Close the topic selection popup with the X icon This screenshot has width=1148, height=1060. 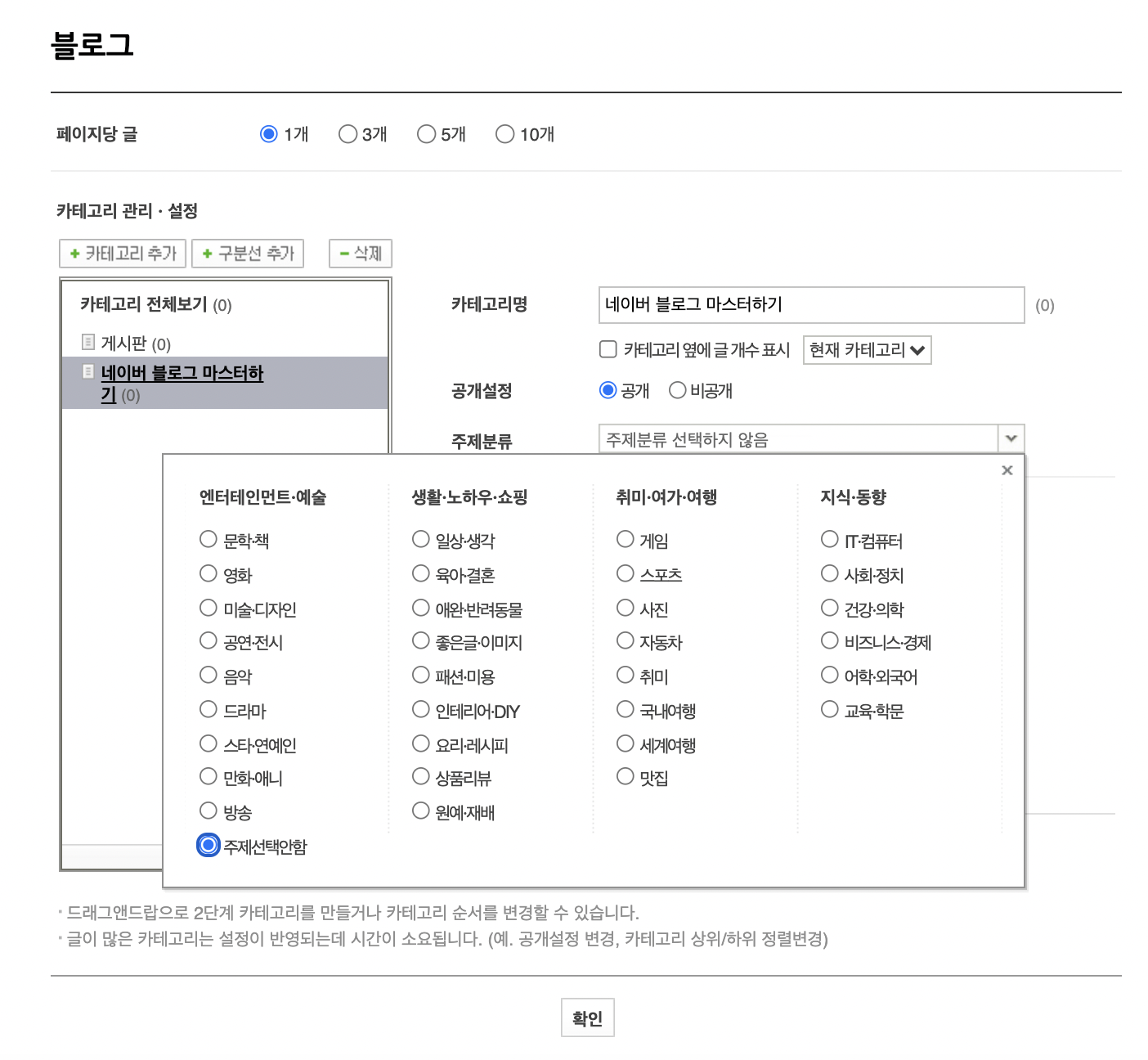pos(1007,469)
